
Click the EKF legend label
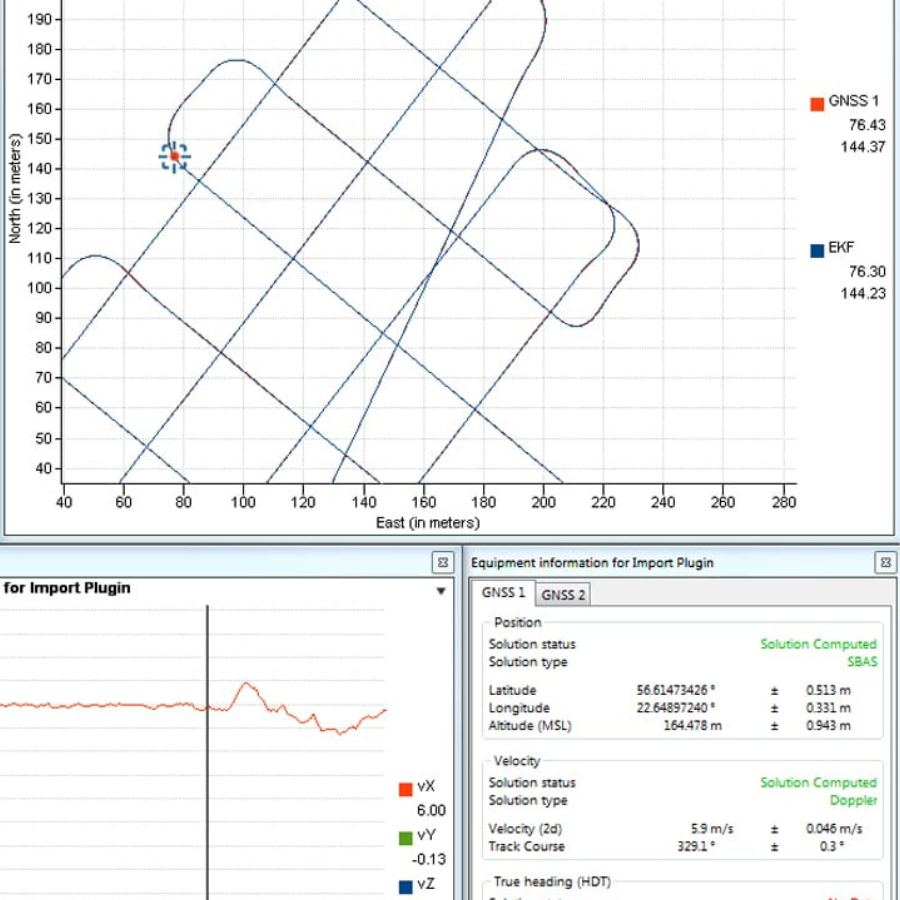pos(842,248)
